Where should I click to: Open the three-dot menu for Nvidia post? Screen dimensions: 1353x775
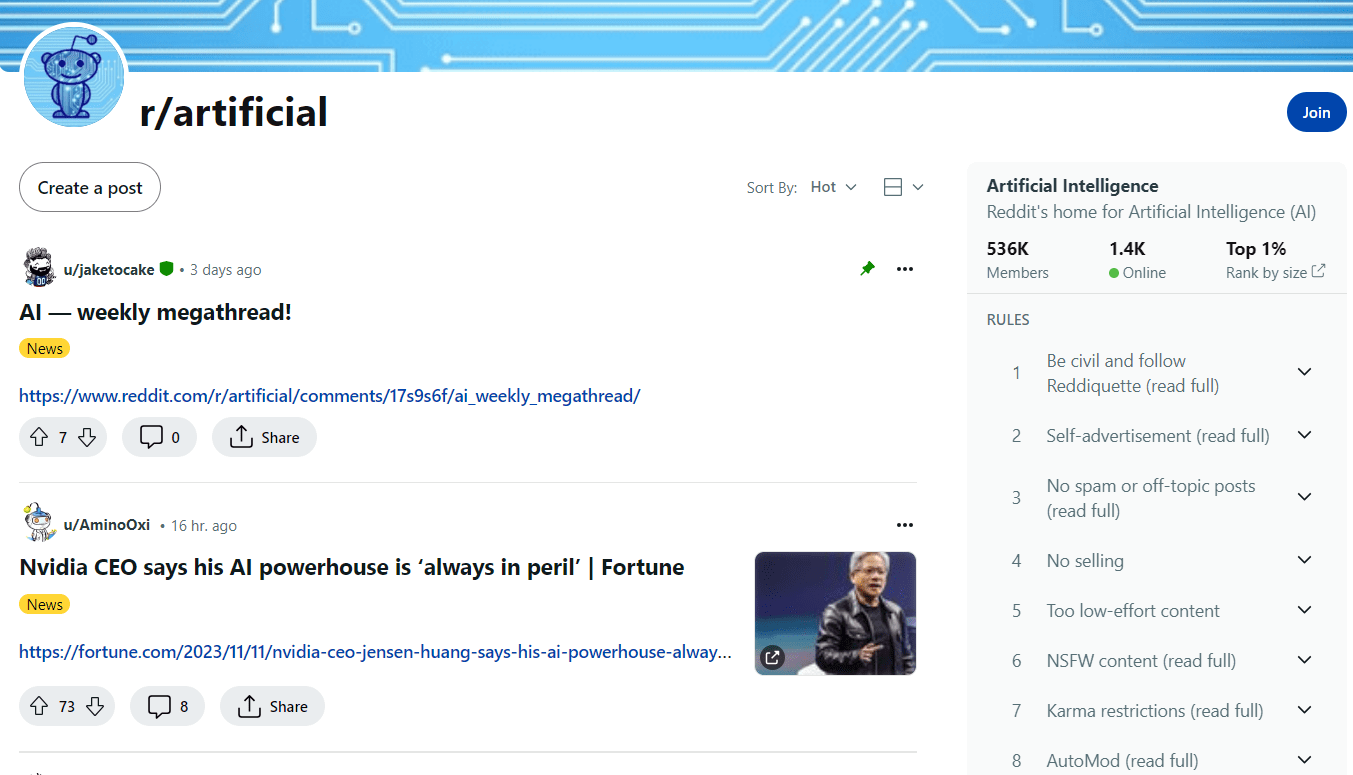pyautogui.click(x=905, y=525)
